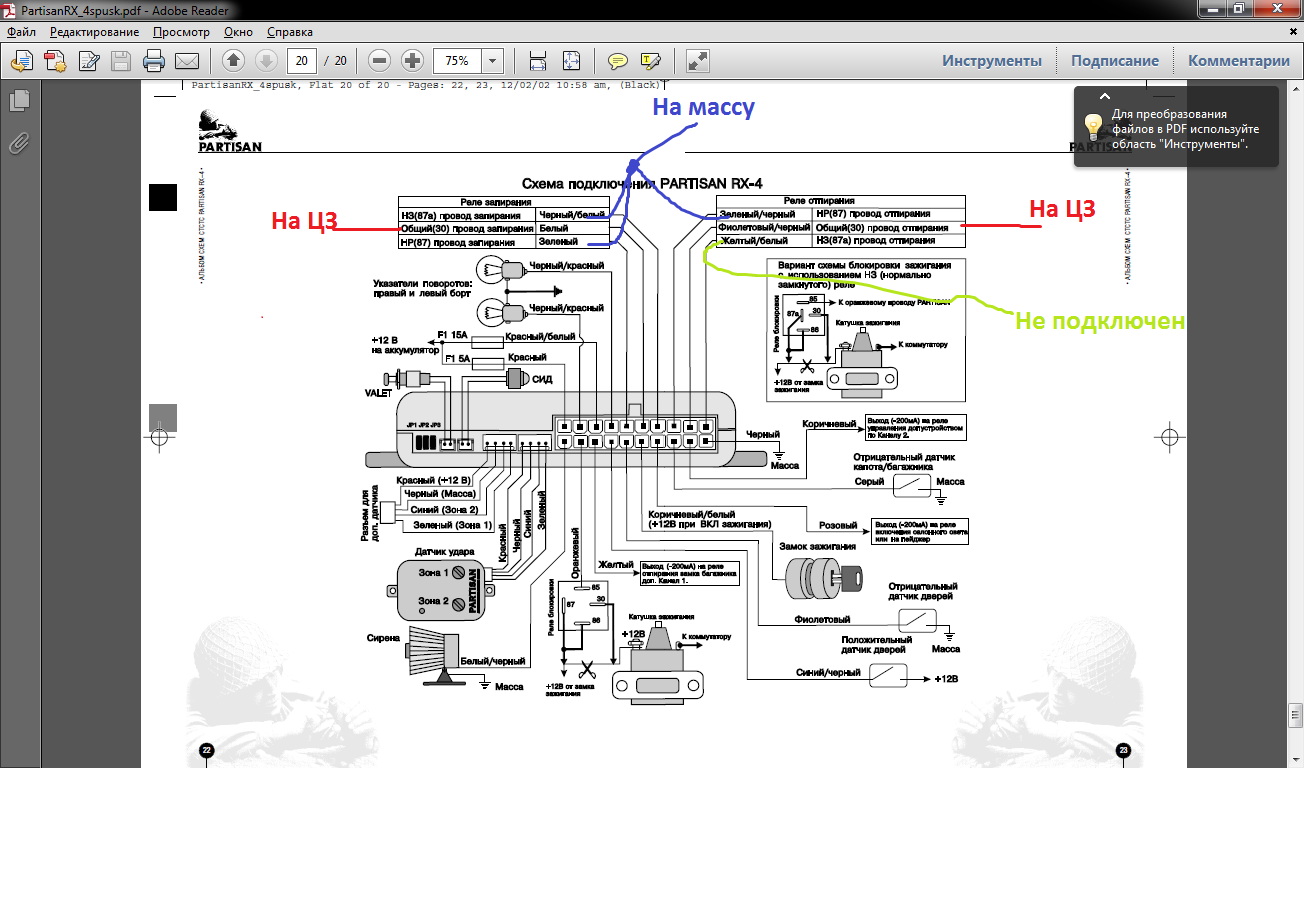Zoom in with the plus button
The height and width of the screenshot is (900, 1304).
(412, 61)
